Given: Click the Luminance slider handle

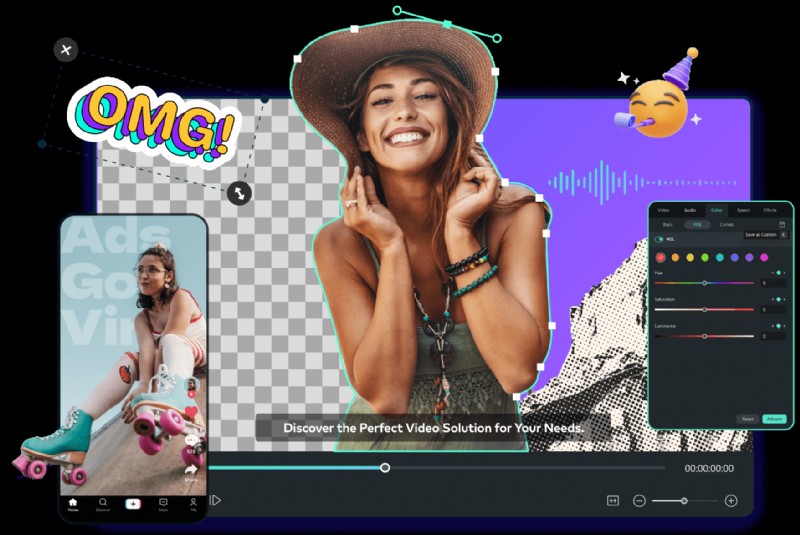Looking at the screenshot, I should 705,336.
